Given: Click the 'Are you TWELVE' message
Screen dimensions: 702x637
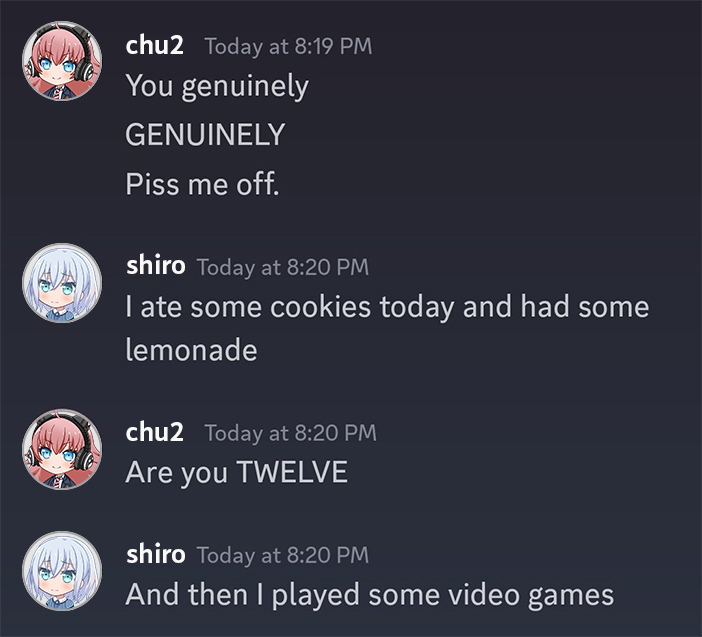Looking at the screenshot, I should pos(236,473).
